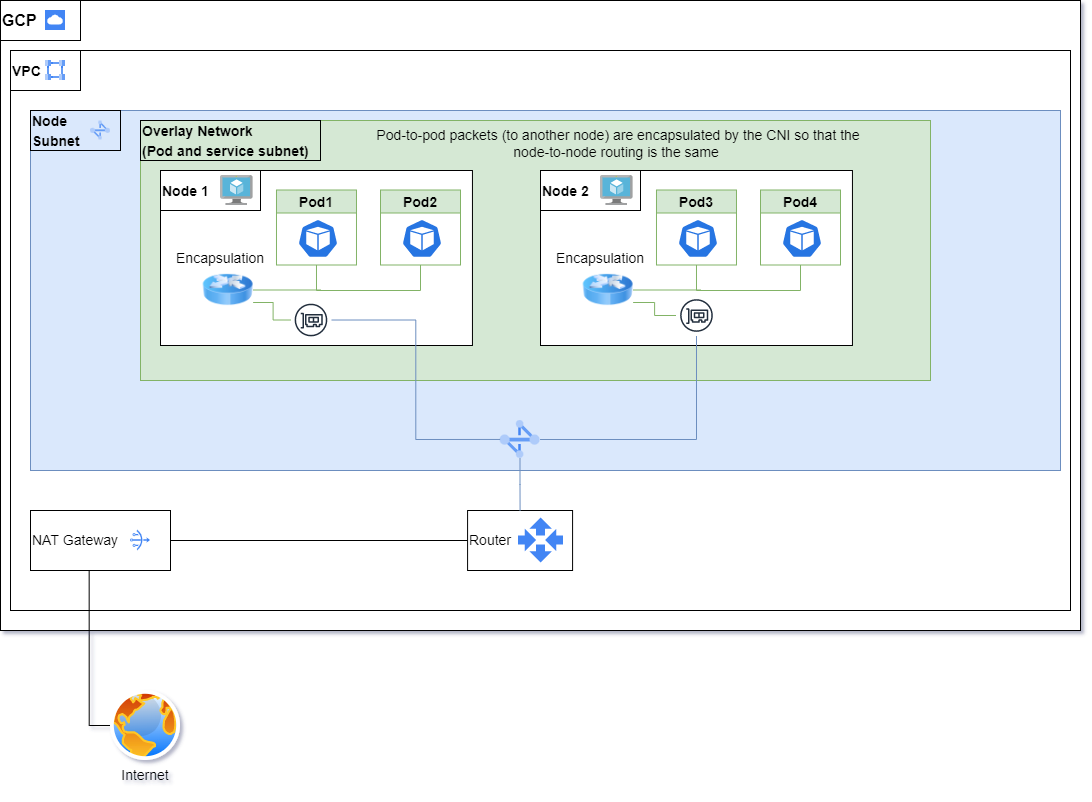Select the Node 2 computer icon

[x=617, y=189]
